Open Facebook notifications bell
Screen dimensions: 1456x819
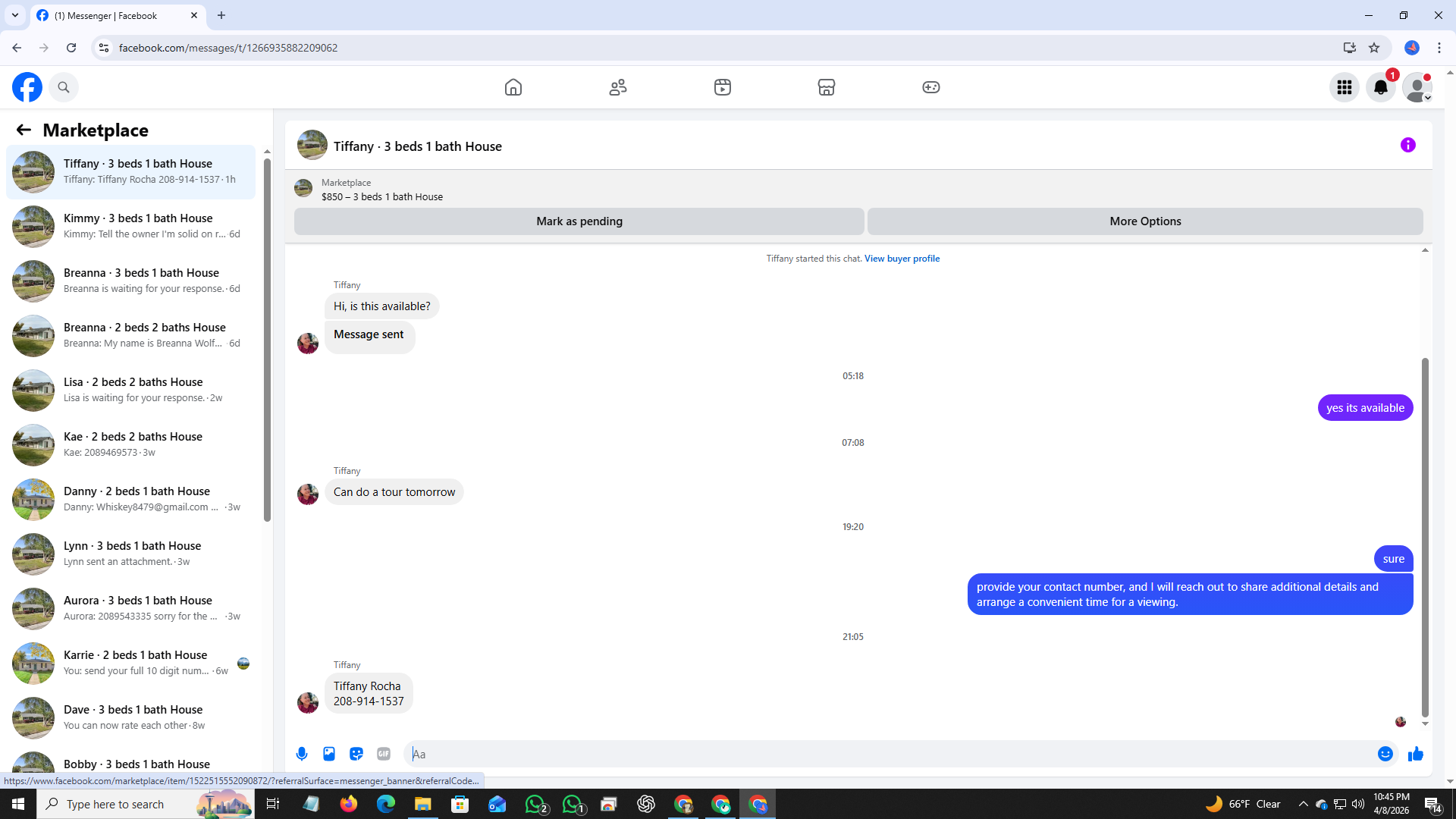pyautogui.click(x=1380, y=87)
